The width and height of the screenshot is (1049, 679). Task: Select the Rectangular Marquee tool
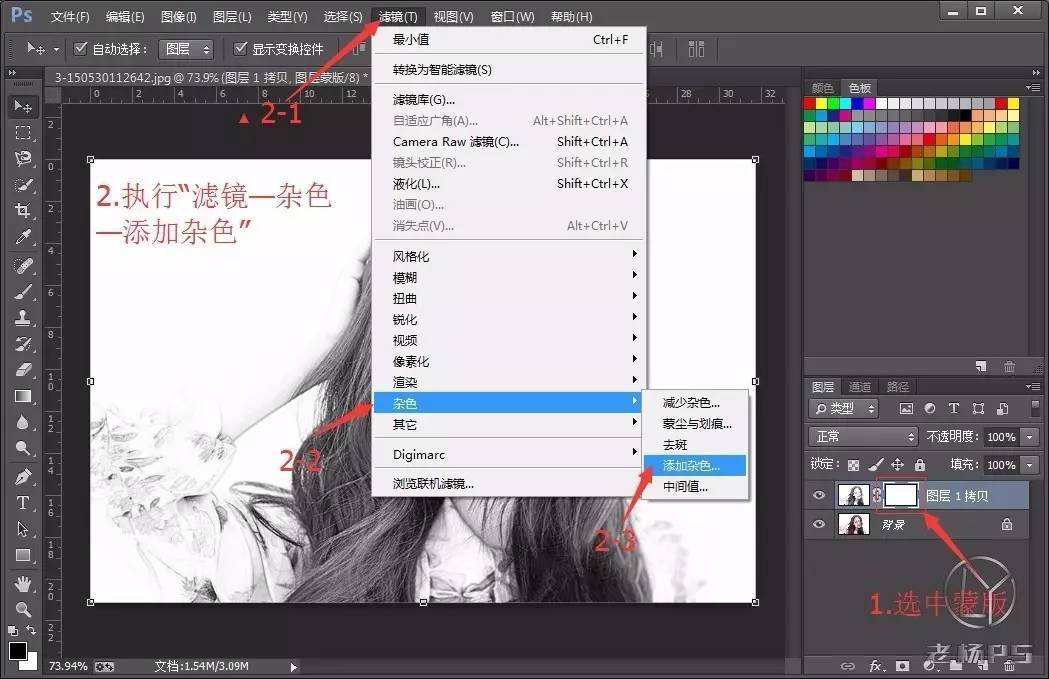[23, 132]
